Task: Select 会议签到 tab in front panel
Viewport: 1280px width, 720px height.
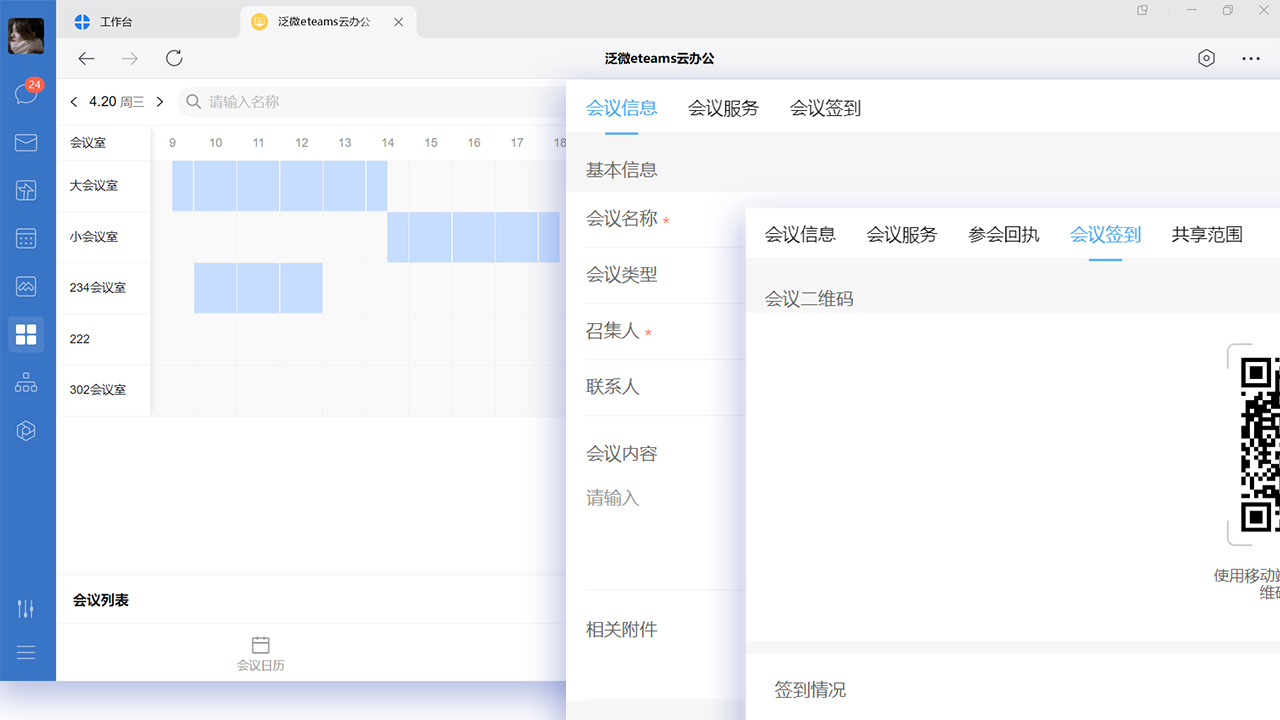Action: [1106, 234]
